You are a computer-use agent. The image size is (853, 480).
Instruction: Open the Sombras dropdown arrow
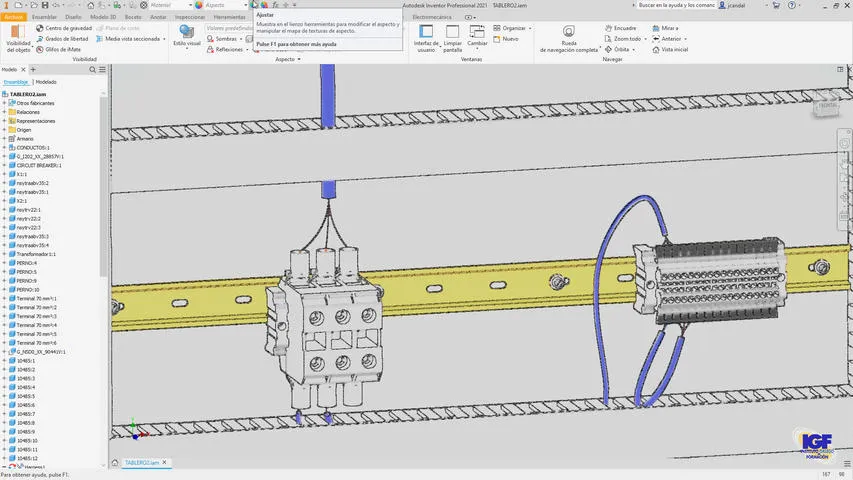click(241, 39)
